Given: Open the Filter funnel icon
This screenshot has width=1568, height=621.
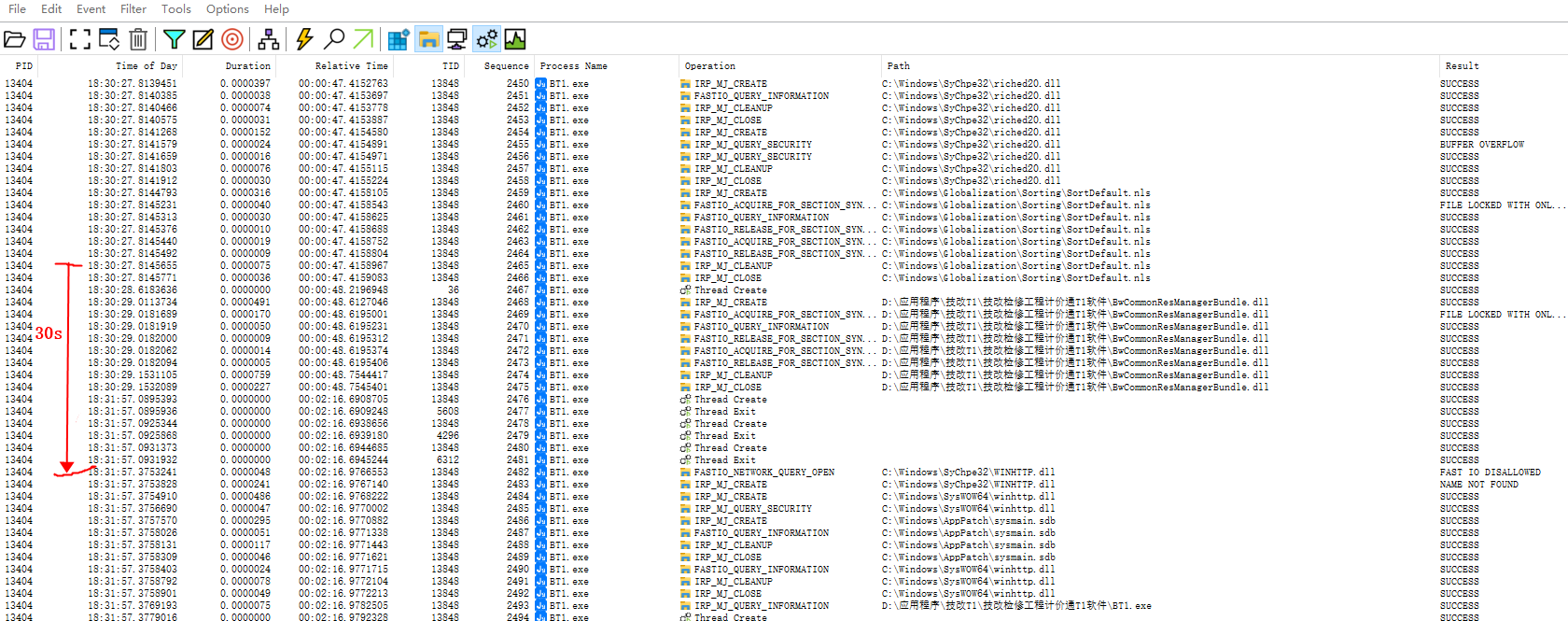Looking at the screenshot, I should (174, 39).
